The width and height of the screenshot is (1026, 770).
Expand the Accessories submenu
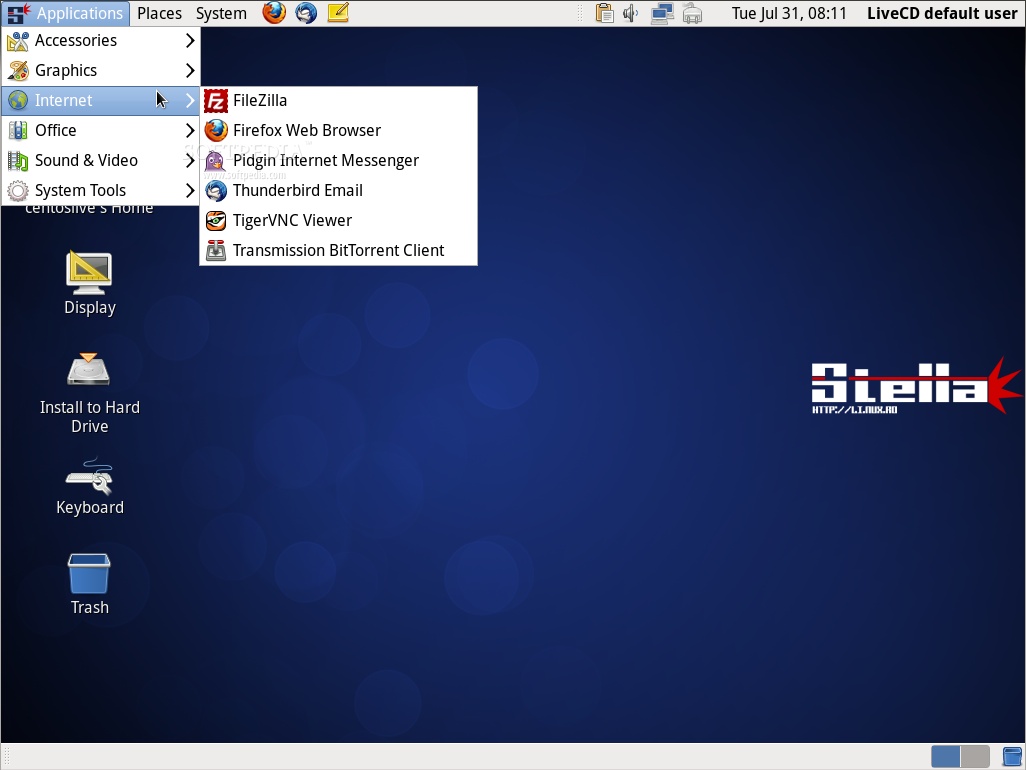click(101, 41)
